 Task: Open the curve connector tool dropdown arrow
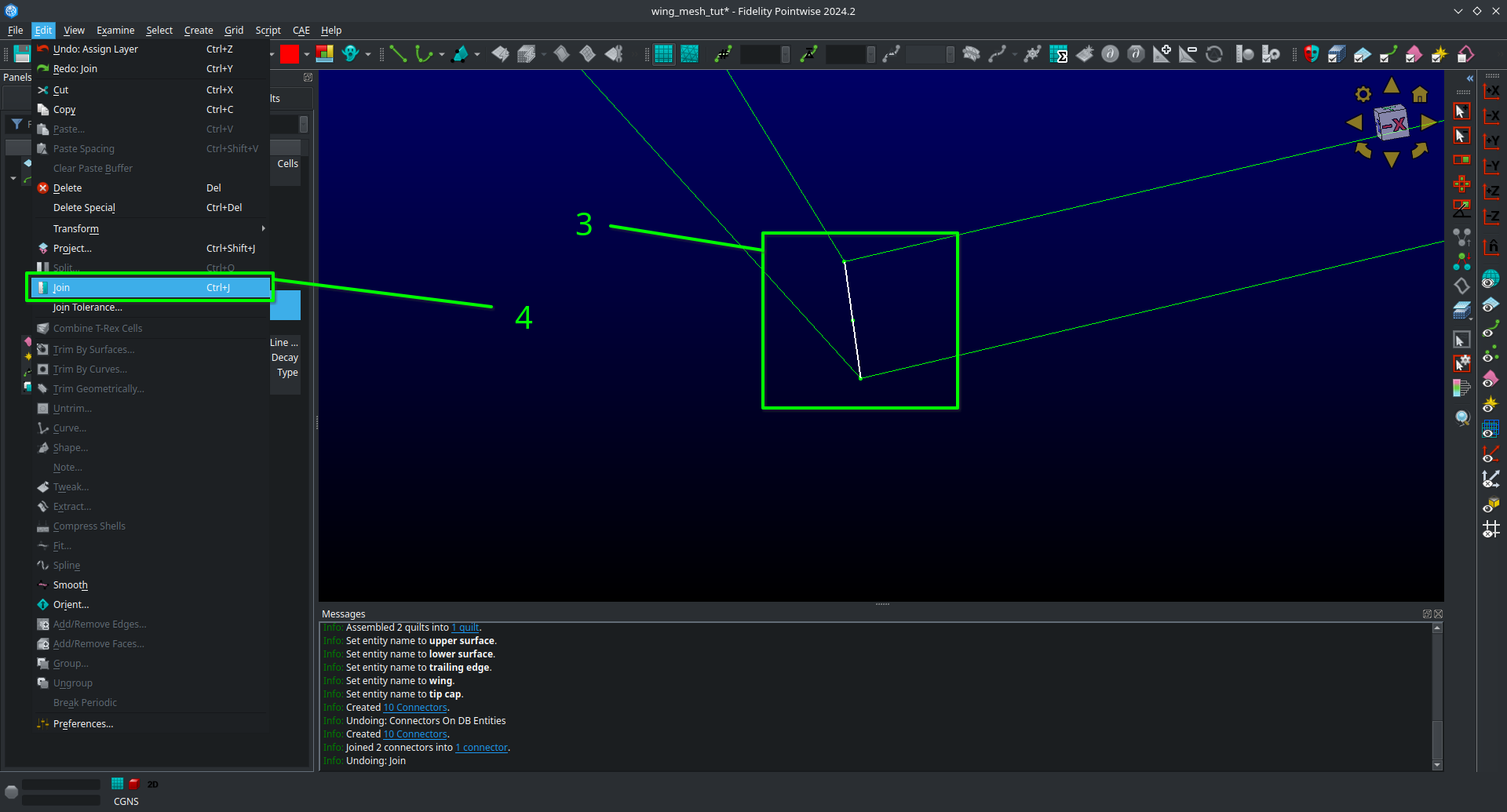coord(441,53)
